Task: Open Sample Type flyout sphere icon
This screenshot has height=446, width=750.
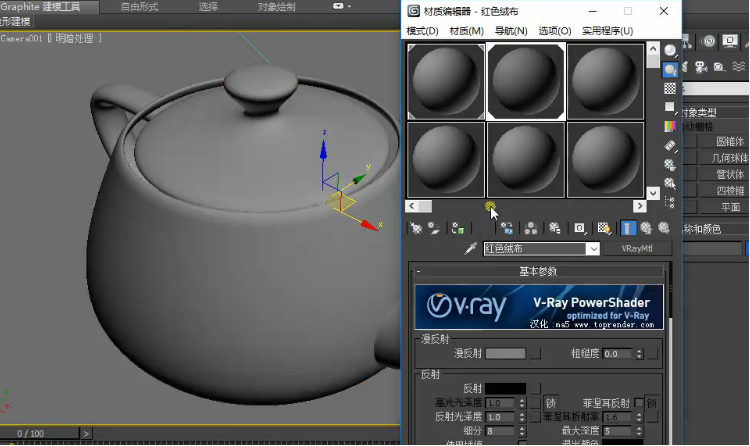Action: click(x=670, y=50)
